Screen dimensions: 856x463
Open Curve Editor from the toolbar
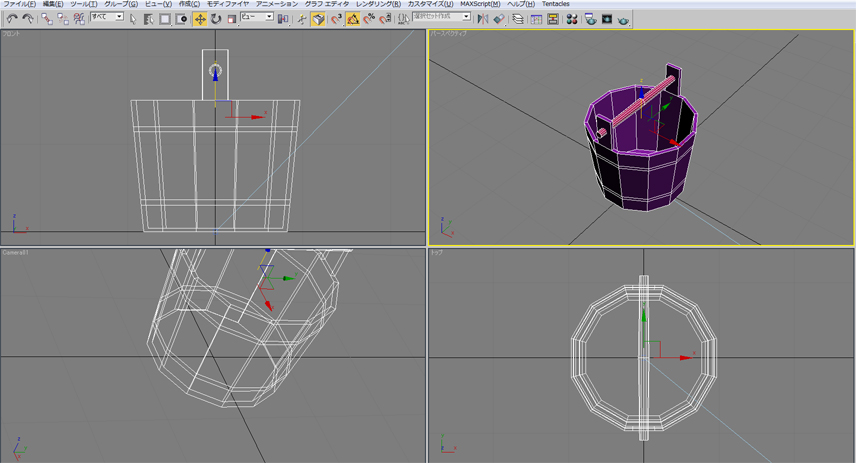coord(536,18)
